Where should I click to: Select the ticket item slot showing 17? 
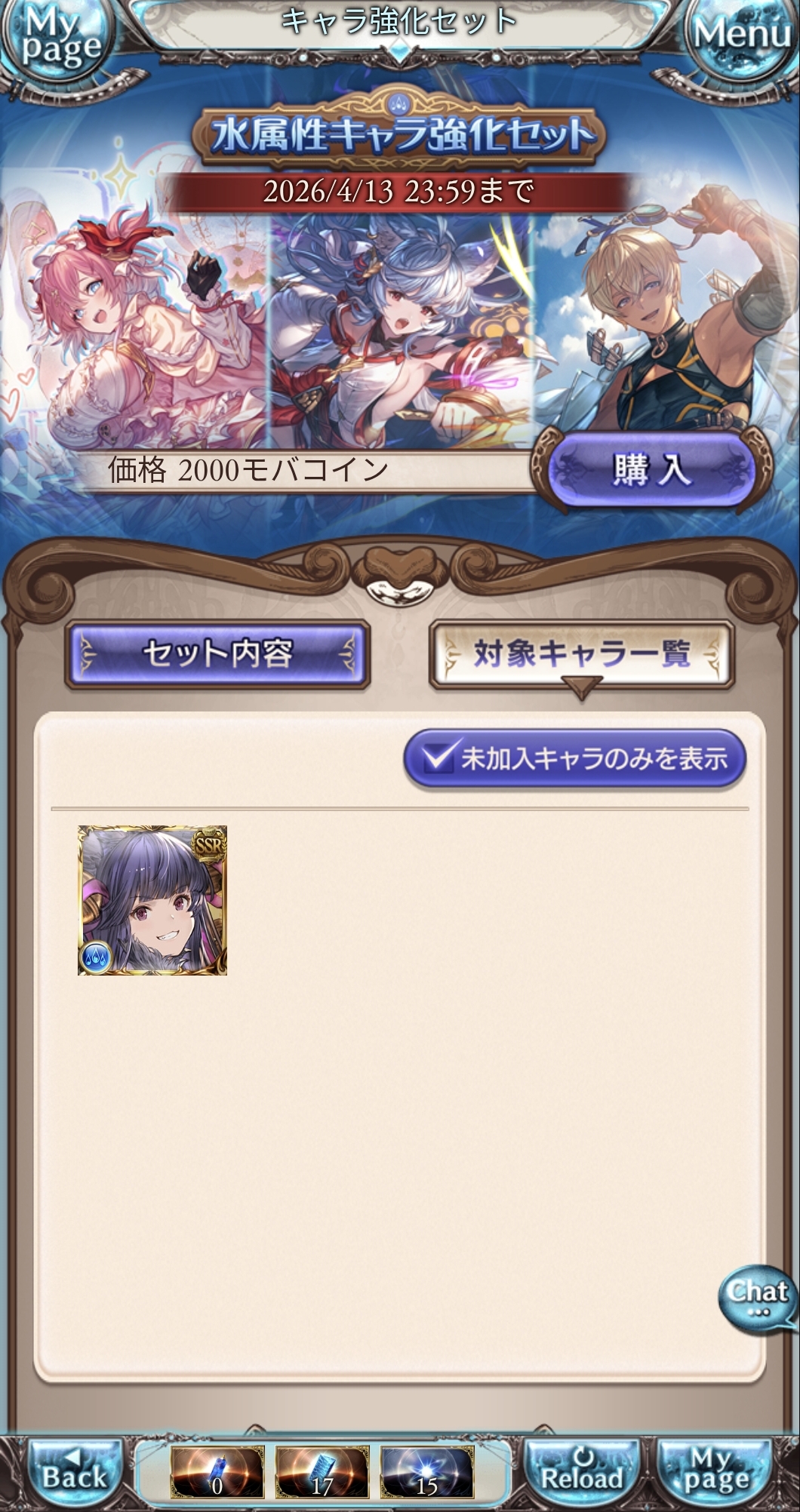click(322, 1471)
